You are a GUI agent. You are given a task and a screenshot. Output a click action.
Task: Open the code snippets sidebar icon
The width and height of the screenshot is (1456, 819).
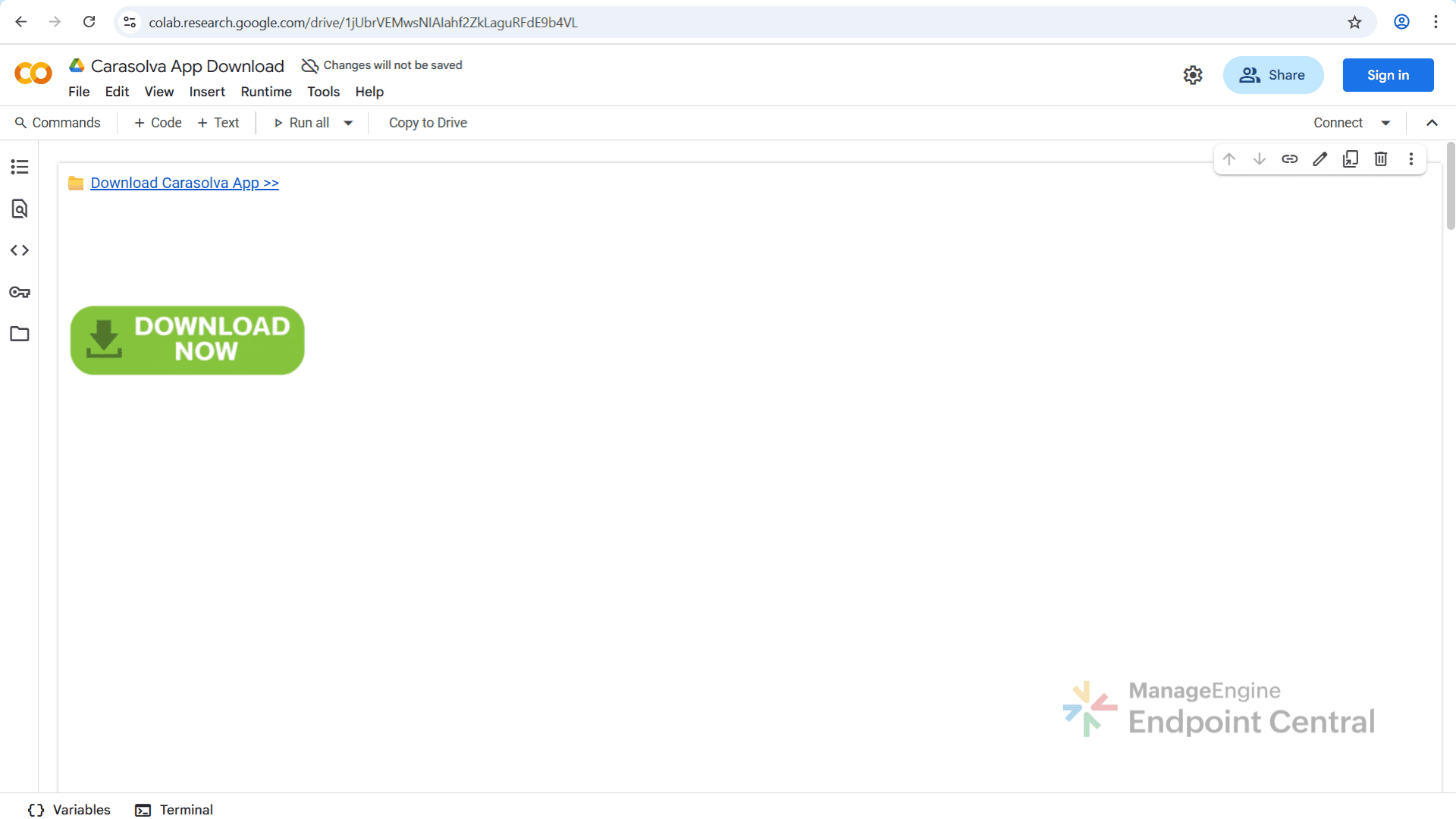(20, 250)
